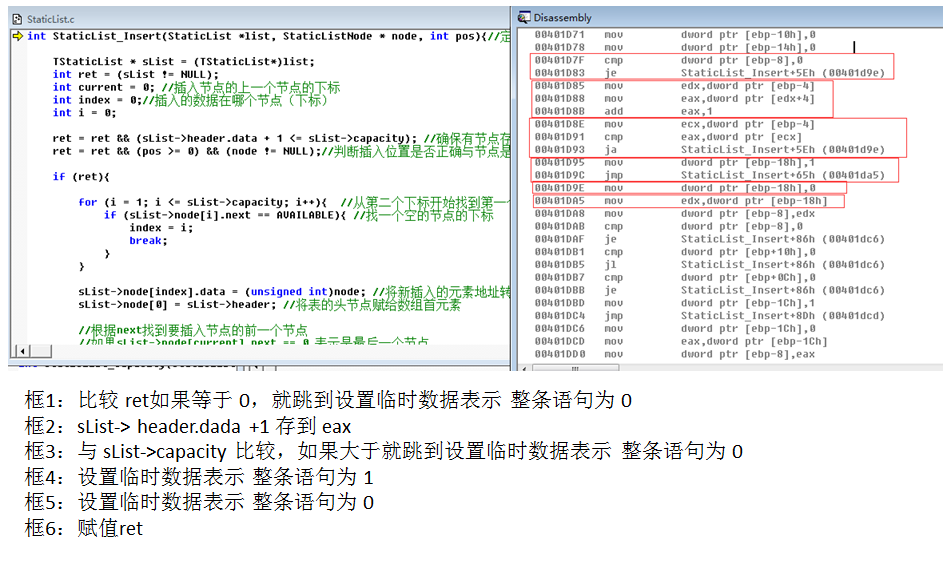Click the mov instruction at 00401D85
The width and height of the screenshot is (949, 561).
pos(674,85)
